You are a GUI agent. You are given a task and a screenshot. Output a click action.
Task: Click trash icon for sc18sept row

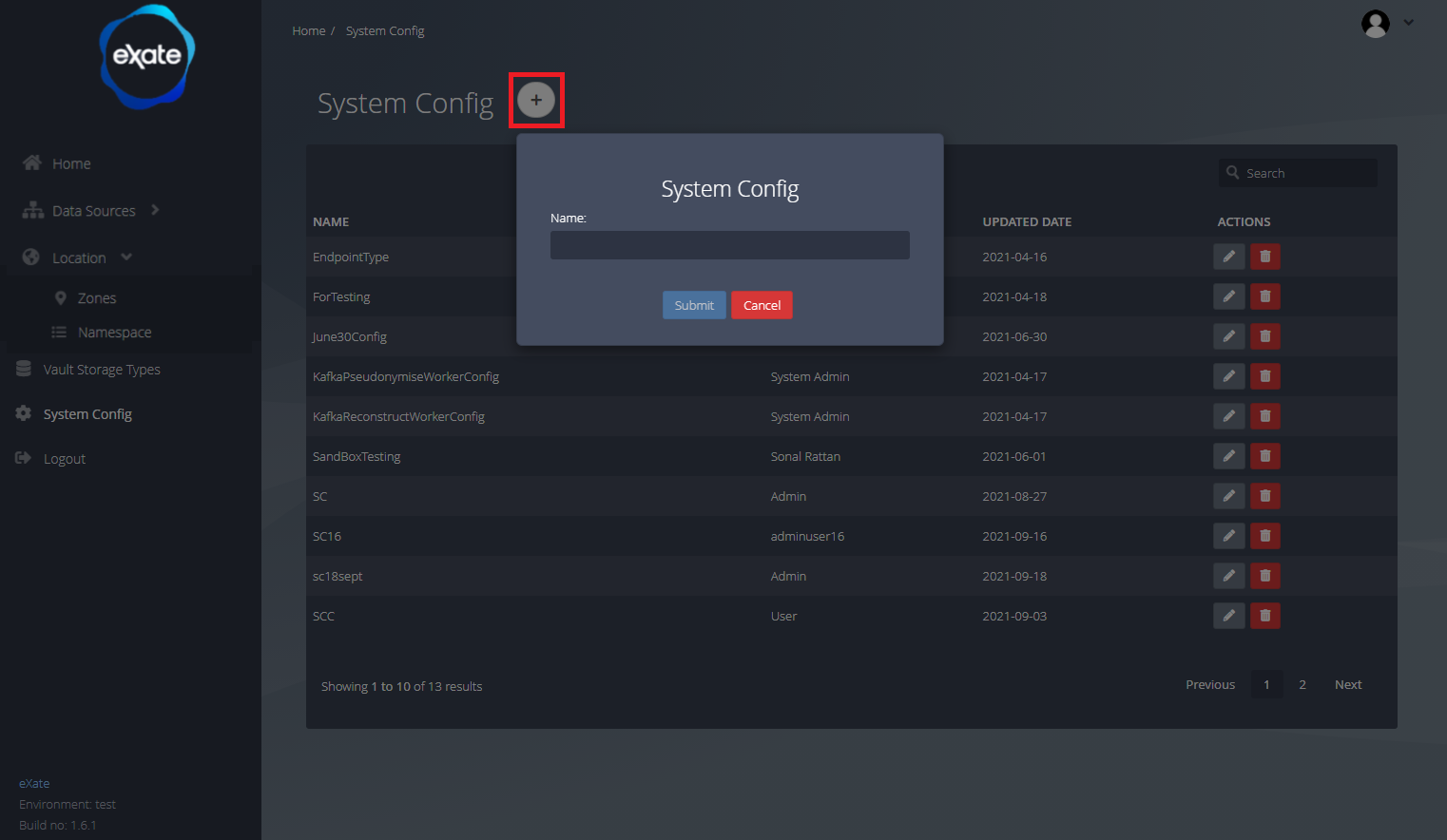tap(1264, 576)
